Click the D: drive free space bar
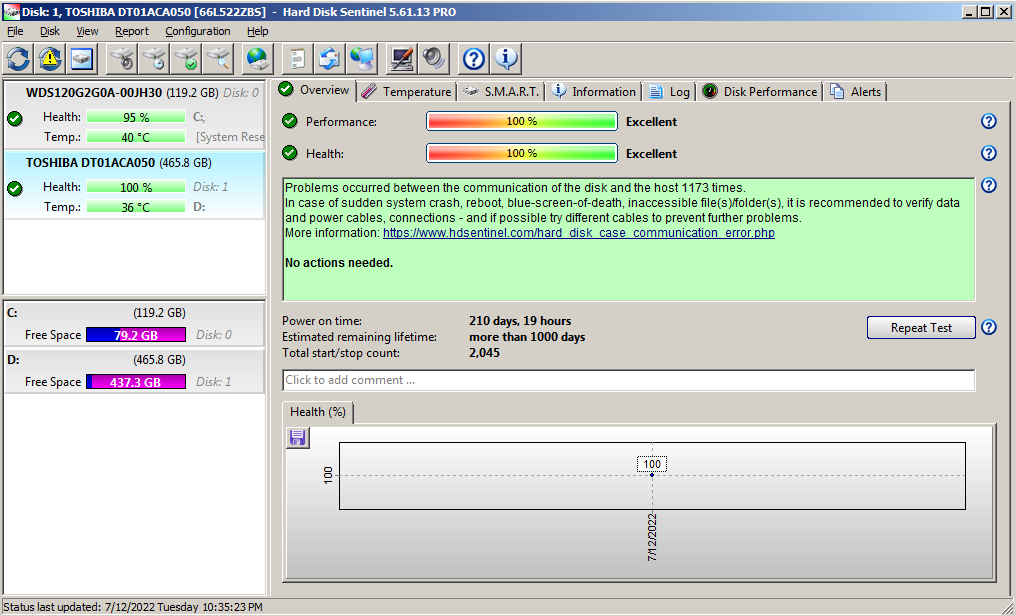This screenshot has width=1016, height=616. click(x=135, y=382)
